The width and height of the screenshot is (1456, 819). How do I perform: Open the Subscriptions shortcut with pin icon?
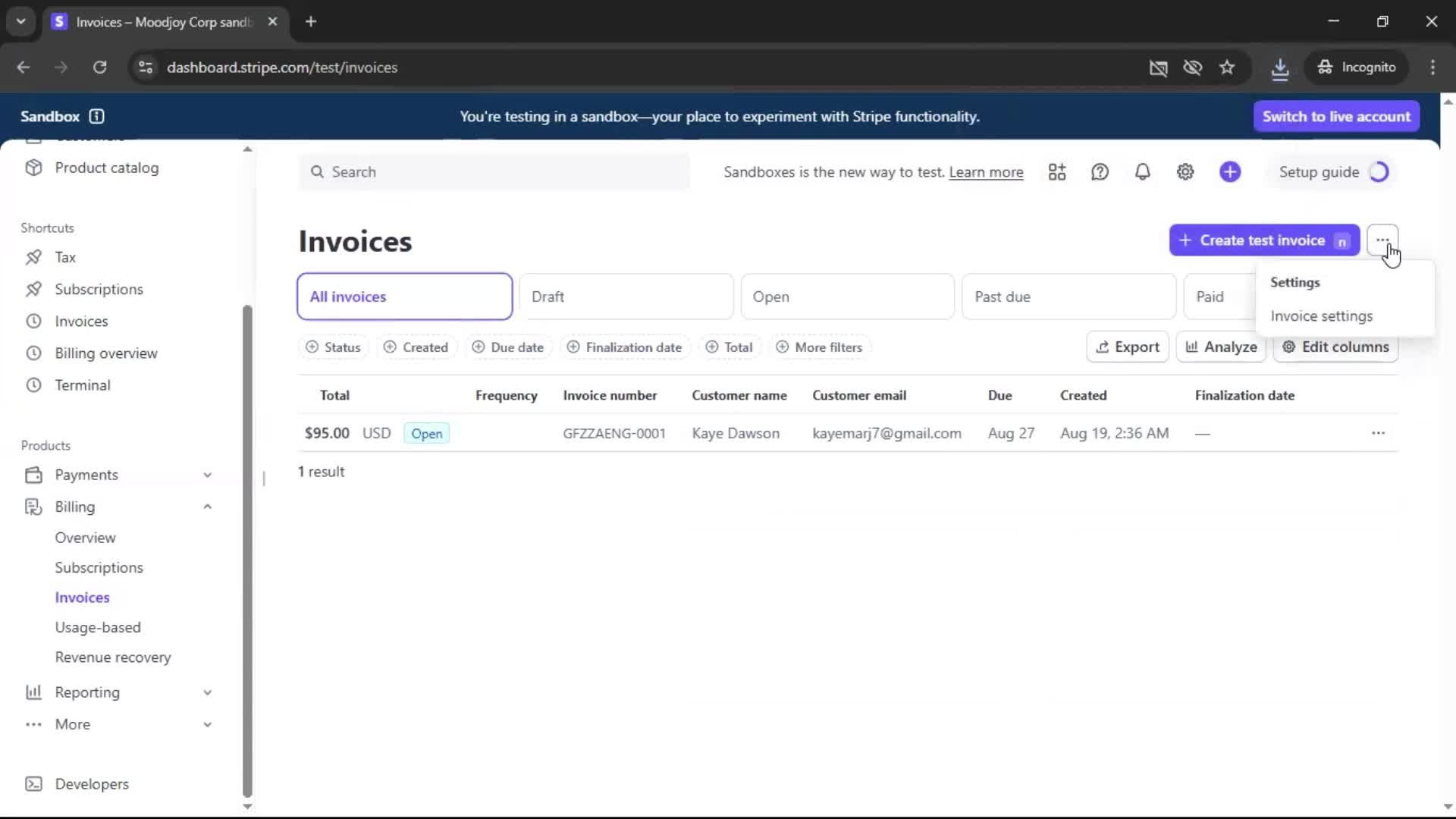pos(99,289)
